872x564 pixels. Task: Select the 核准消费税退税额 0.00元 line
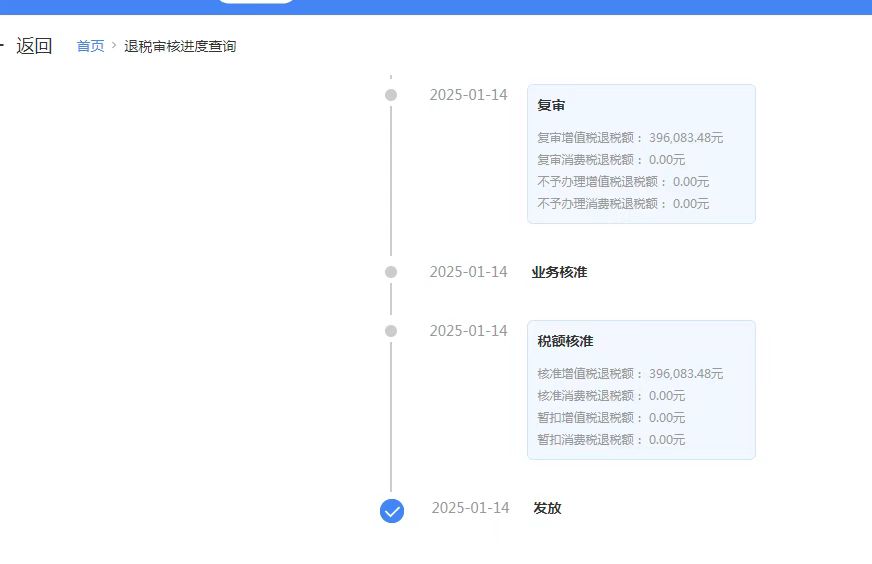click(x=611, y=395)
